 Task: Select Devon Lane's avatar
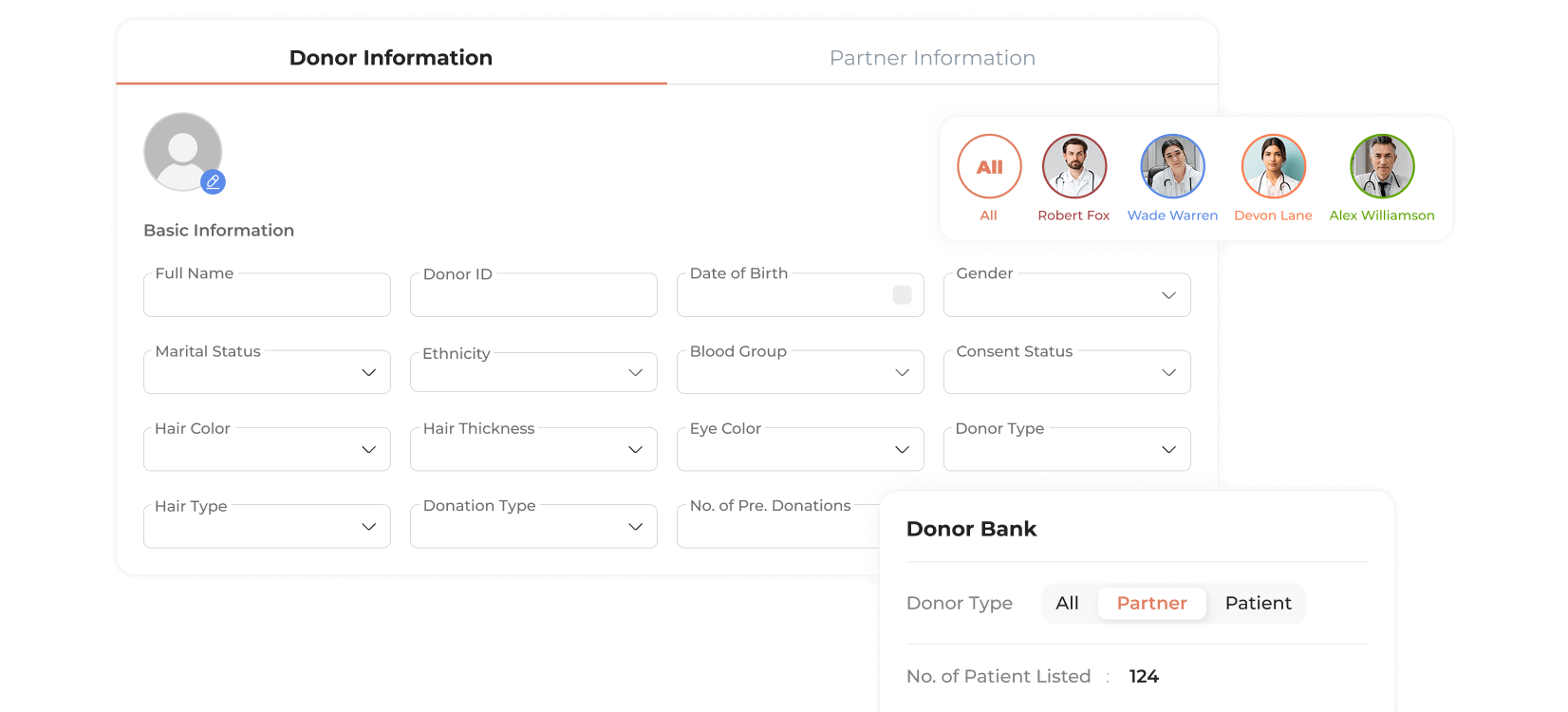tap(1274, 166)
